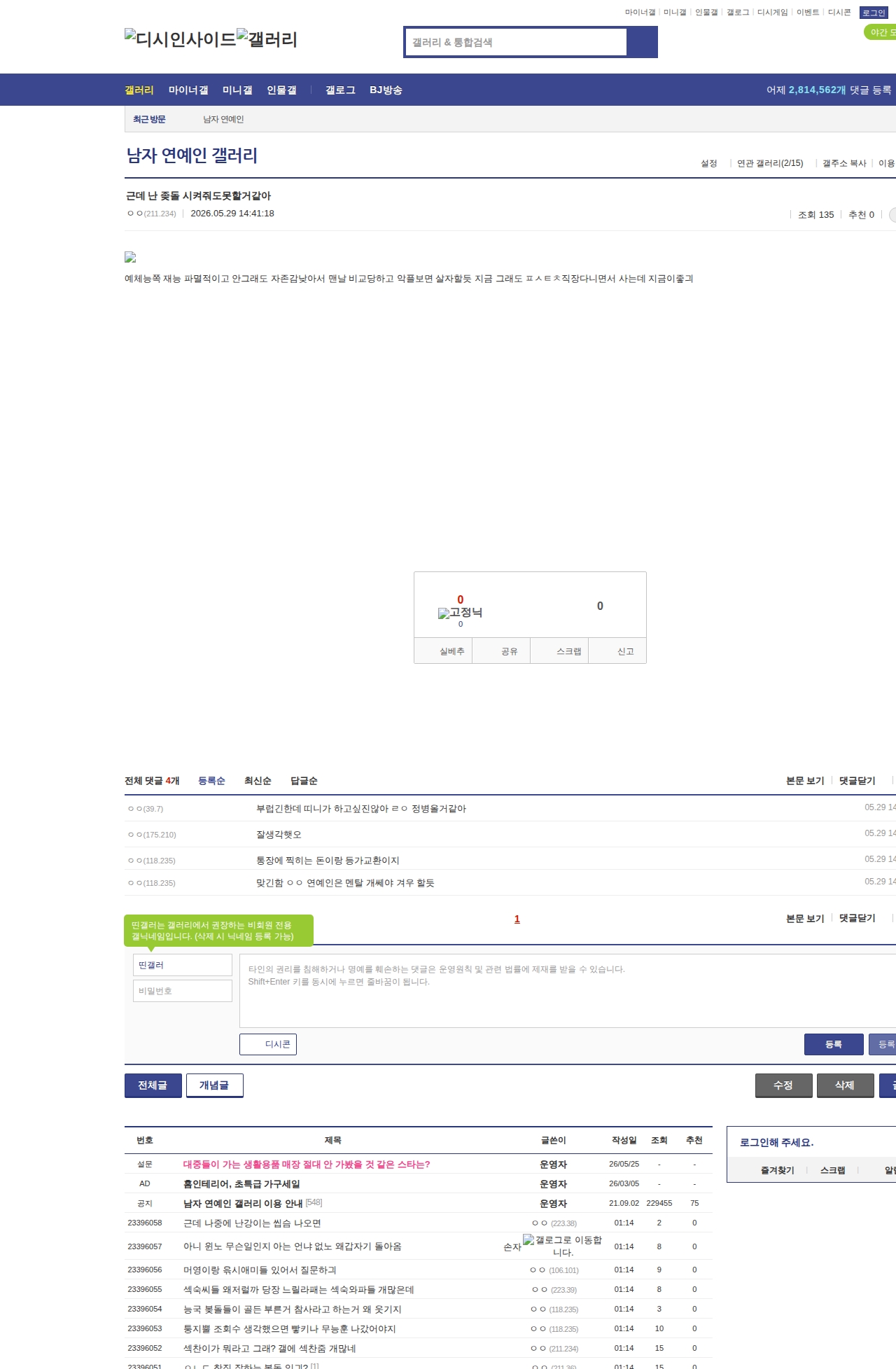This screenshot has height=1369, width=896.
Task: Open the 인물갤 navigation tab
Action: coord(281,90)
